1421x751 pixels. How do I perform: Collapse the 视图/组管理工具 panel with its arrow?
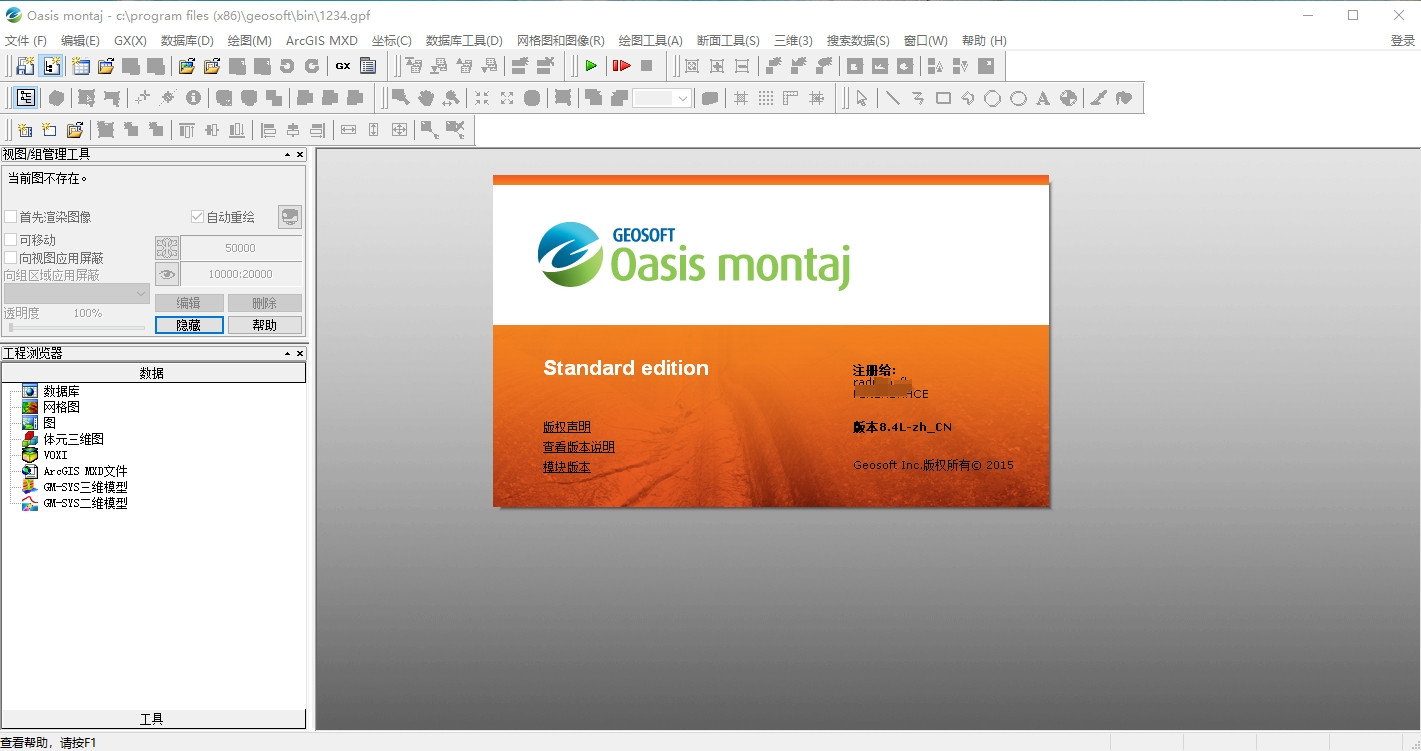(x=287, y=154)
